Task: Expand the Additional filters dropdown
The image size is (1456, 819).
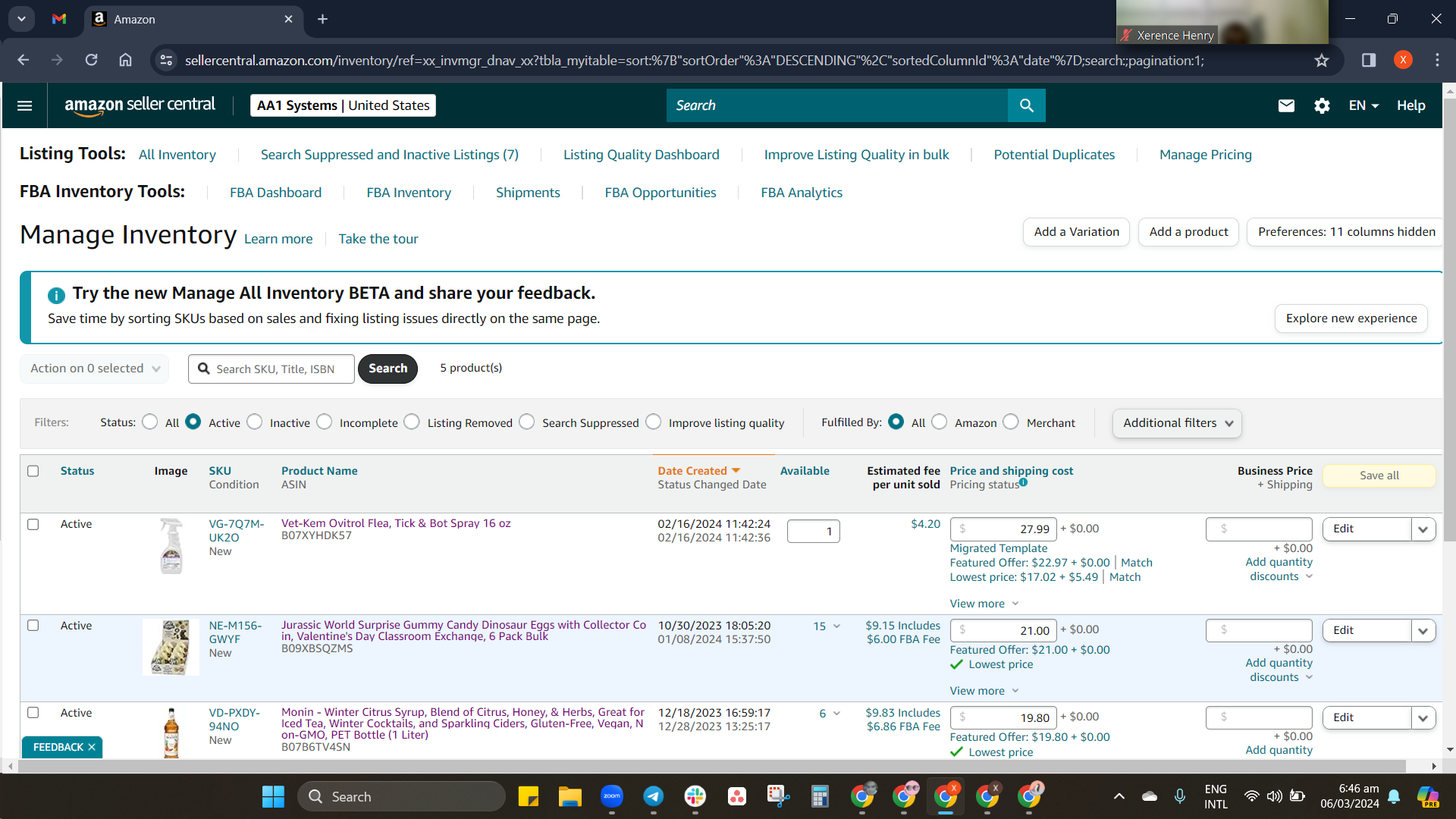Action: 1177,423
